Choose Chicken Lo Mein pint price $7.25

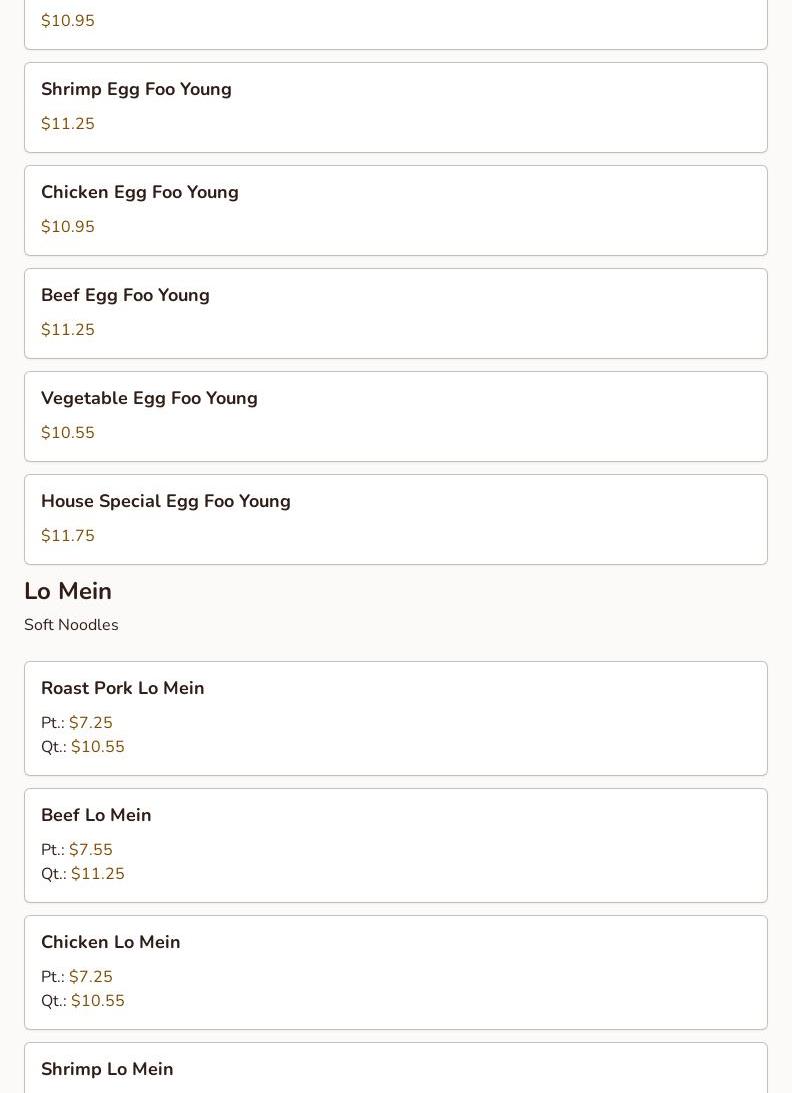click(x=90, y=977)
